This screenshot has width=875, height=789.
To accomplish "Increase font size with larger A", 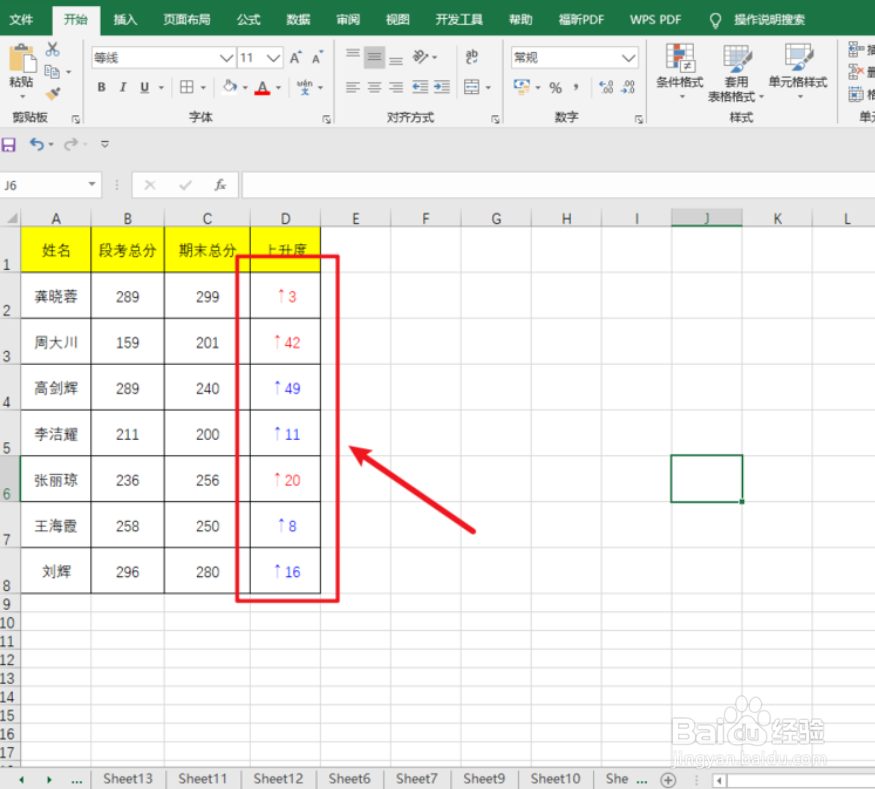I will coord(295,57).
